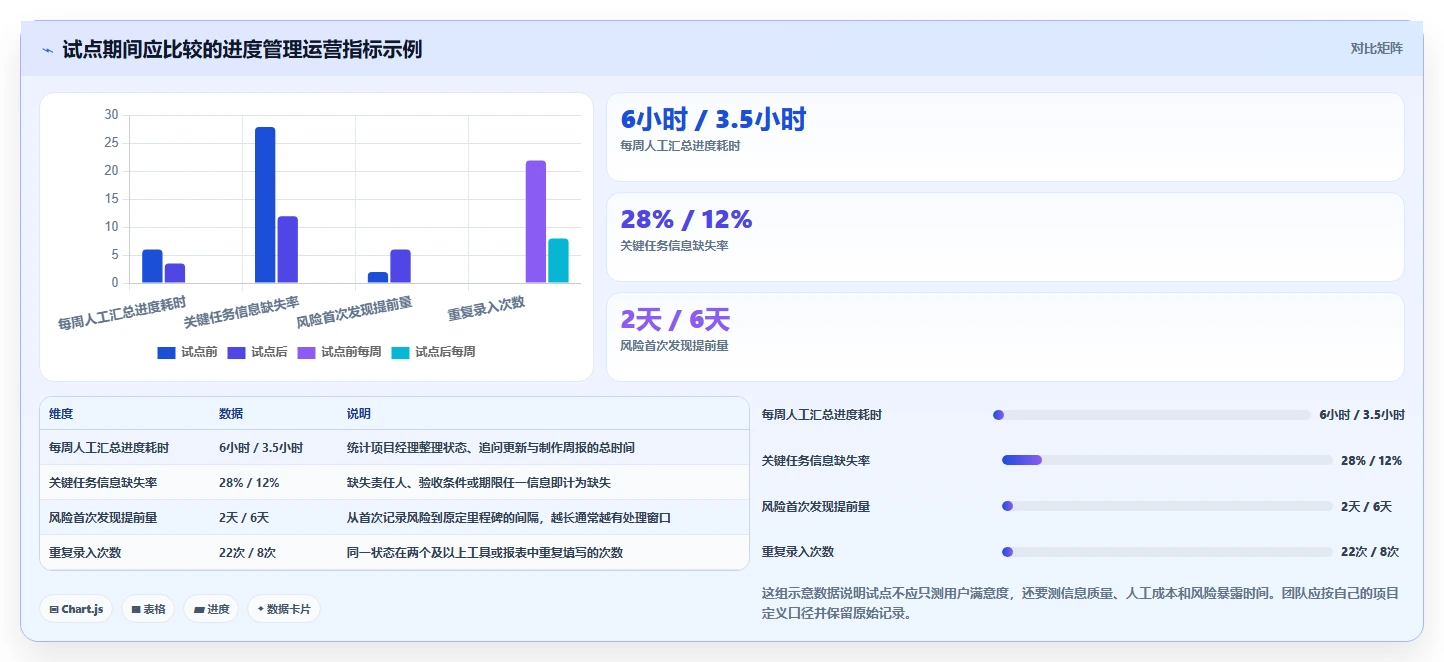Click 风险首次发现提前量 caption in the third card

coord(674,346)
